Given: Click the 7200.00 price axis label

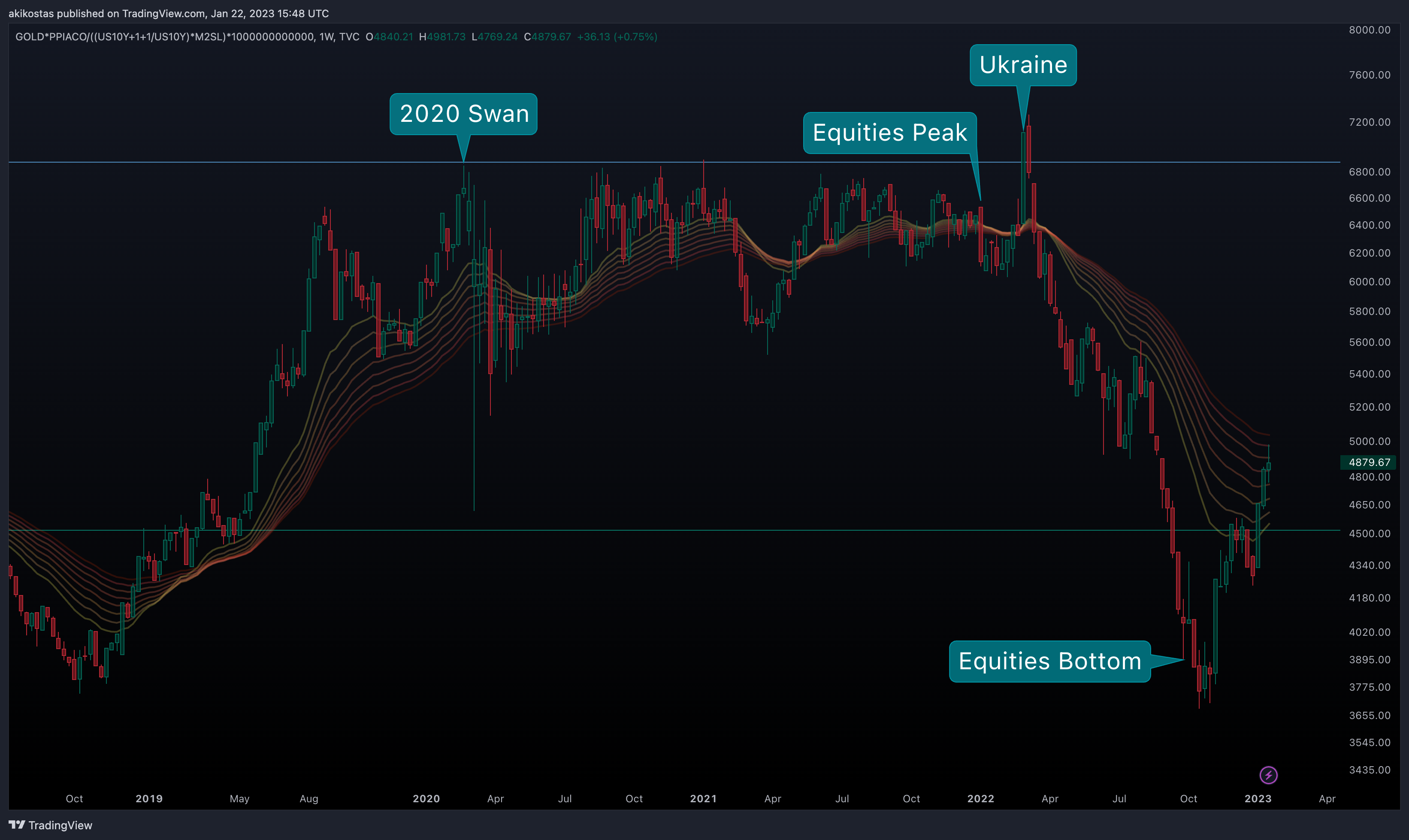Looking at the screenshot, I should (x=1370, y=122).
